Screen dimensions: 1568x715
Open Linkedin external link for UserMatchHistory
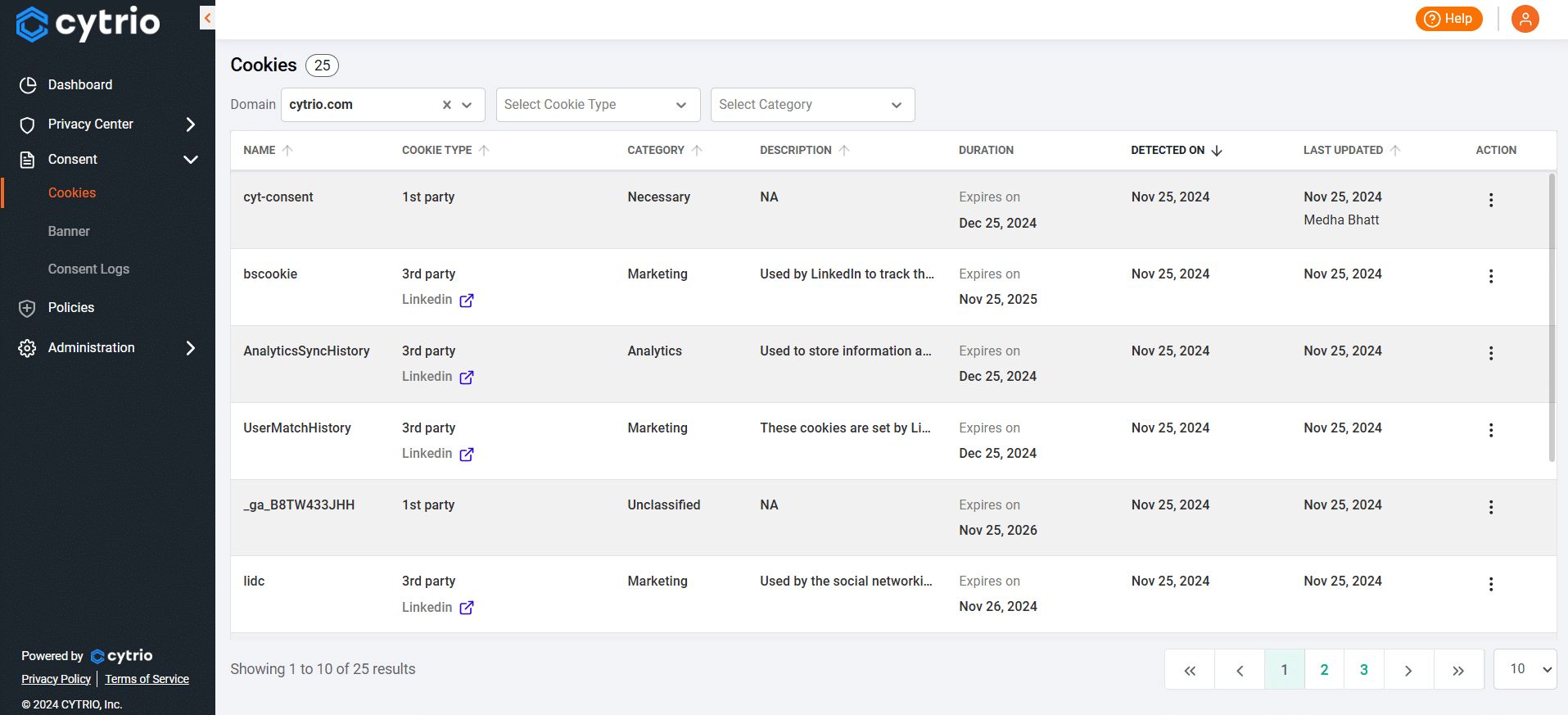pos(466,455)
